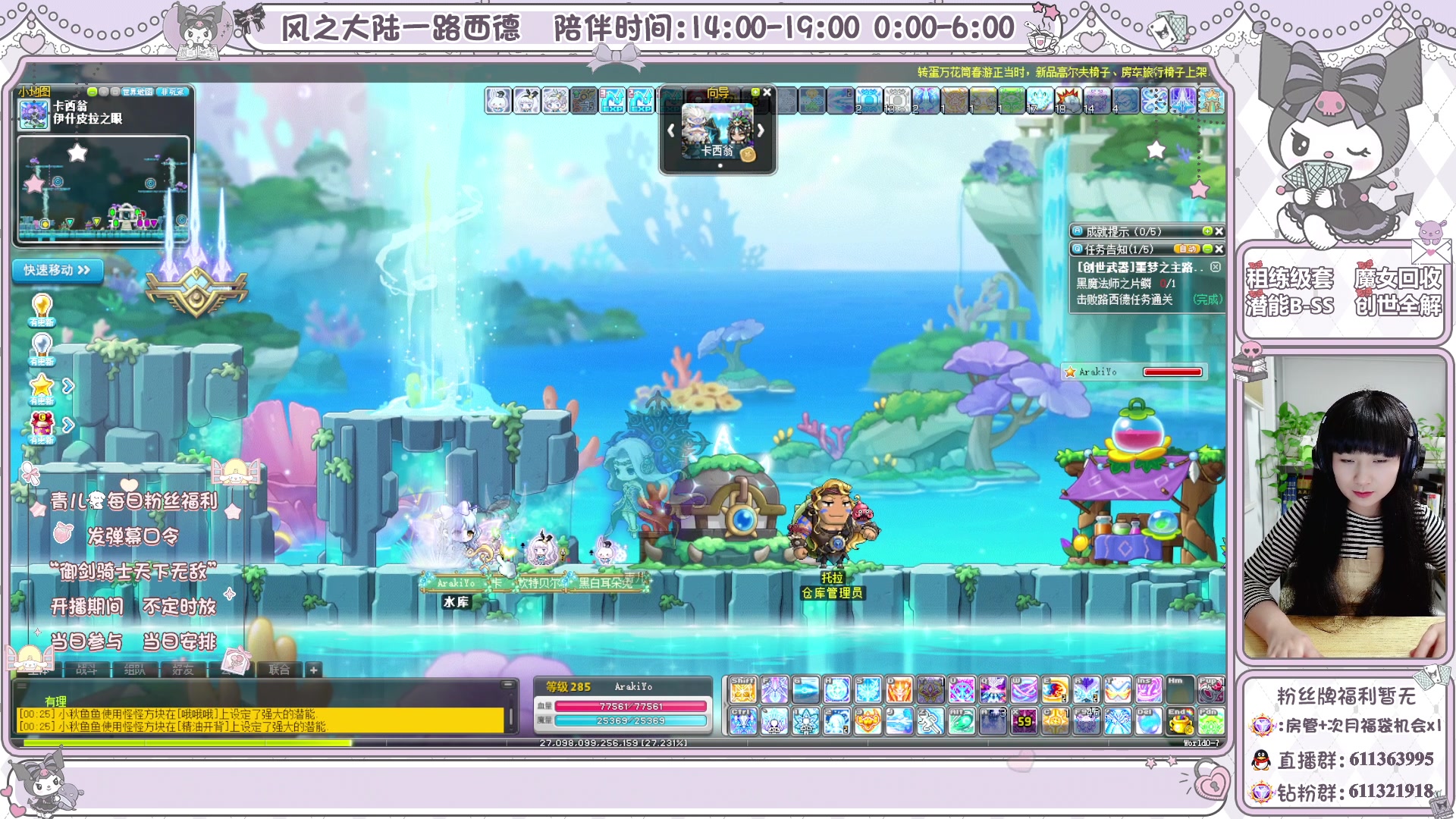Click the Q-key skill slot
This screenshot has width=1456, height=819.
point(993,689)
